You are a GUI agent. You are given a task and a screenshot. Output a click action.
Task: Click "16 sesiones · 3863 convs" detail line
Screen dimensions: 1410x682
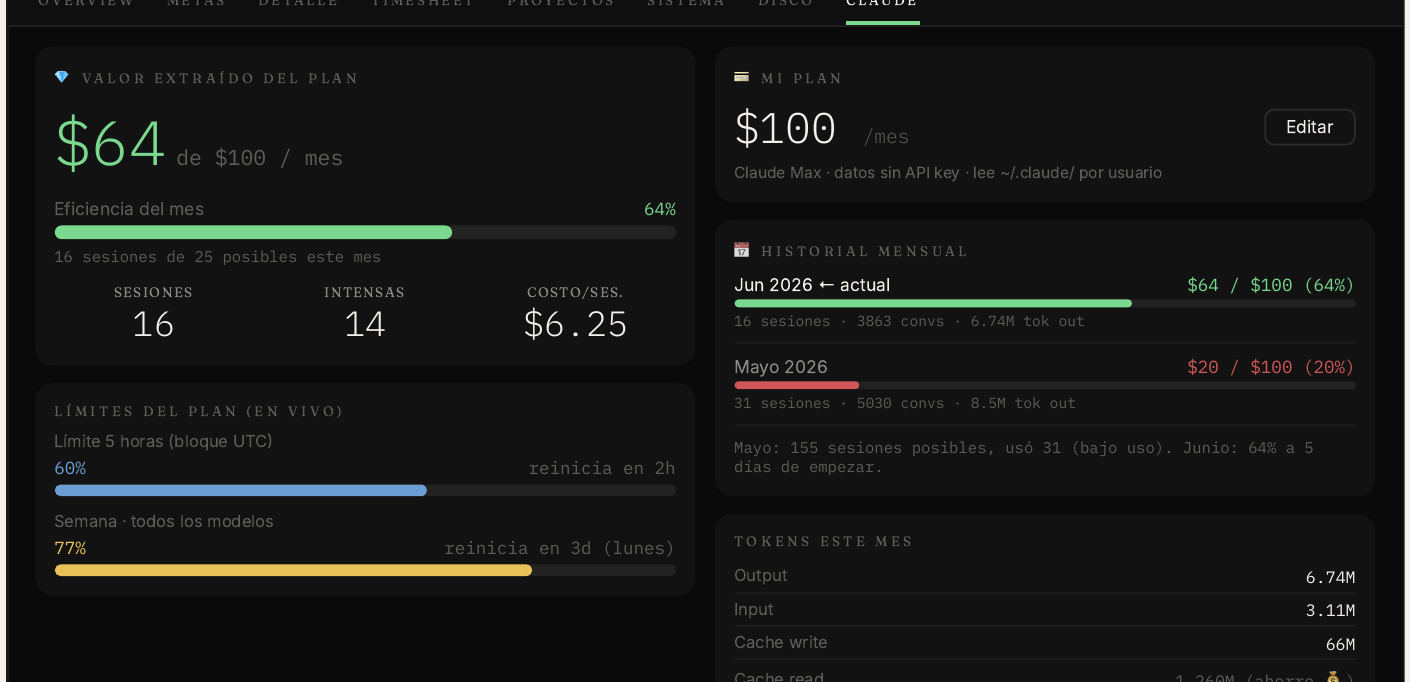coord(909,321)
